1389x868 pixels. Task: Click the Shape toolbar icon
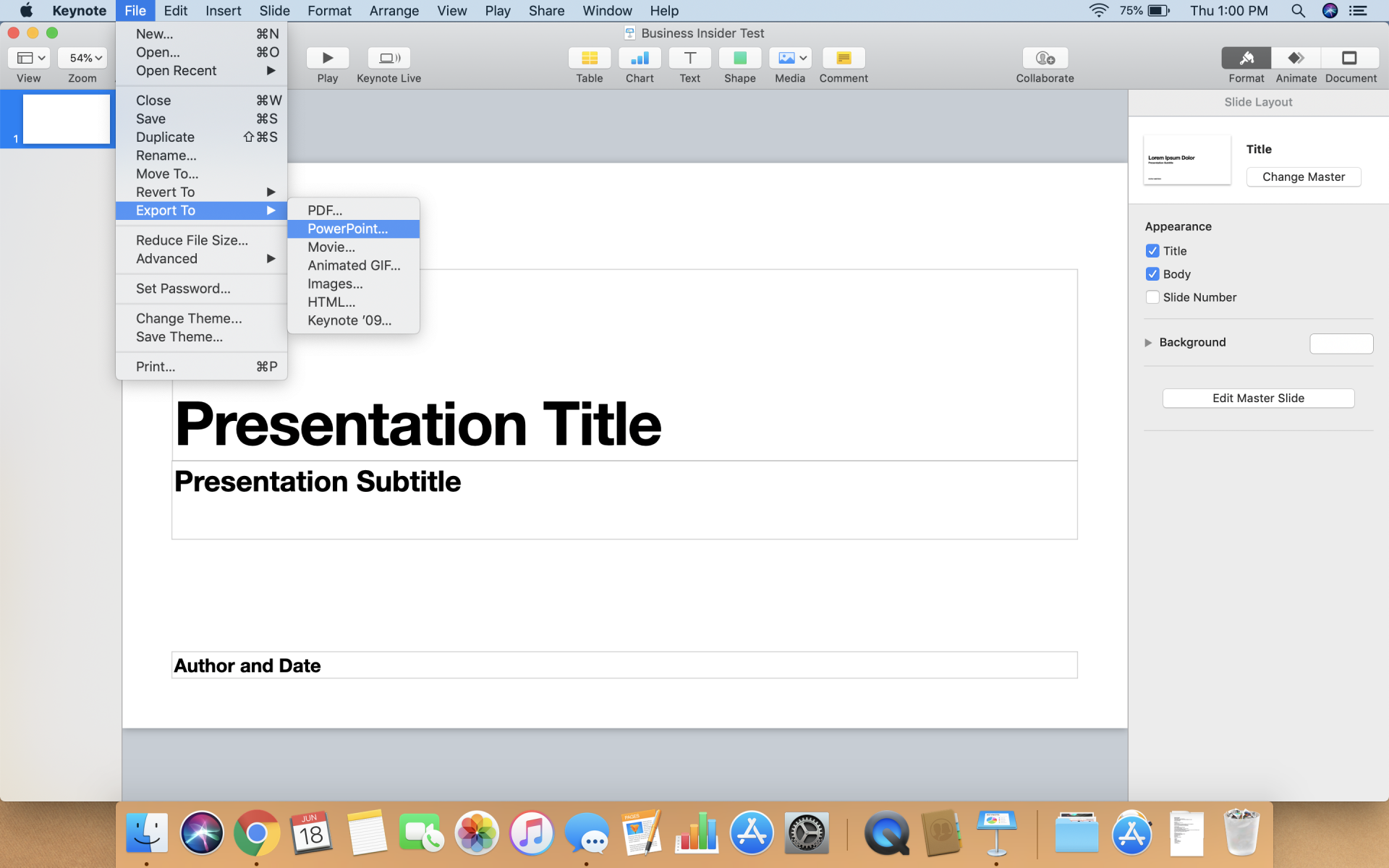click(739, 58)
